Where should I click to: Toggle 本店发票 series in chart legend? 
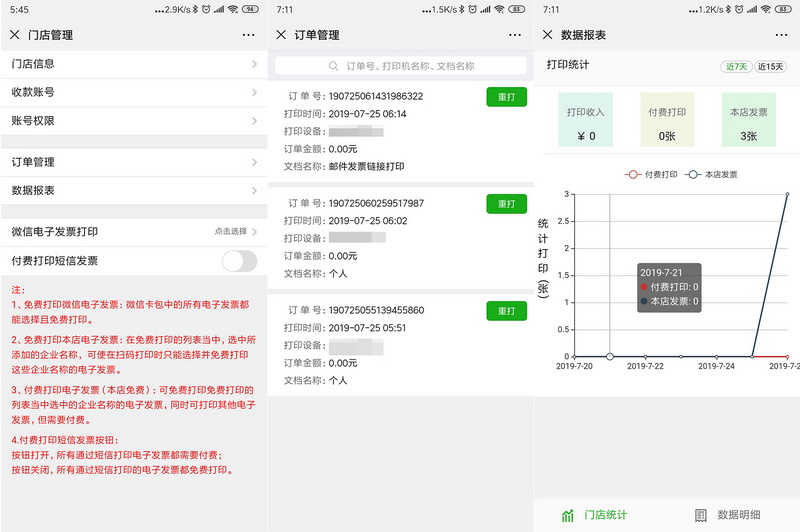click(x=711, y=174)
